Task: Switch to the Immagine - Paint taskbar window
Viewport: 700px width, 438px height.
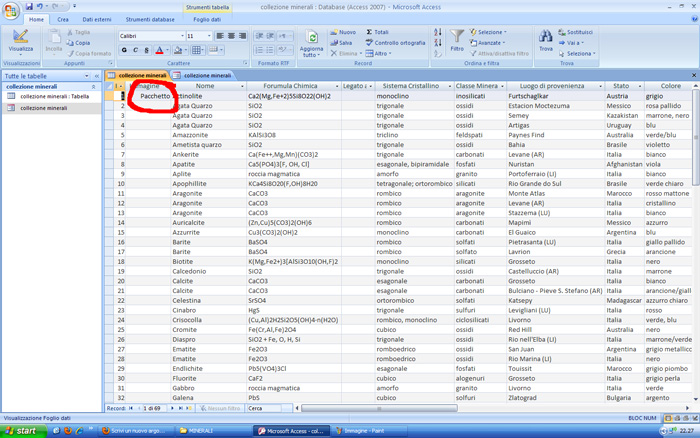Action: pyautogui.click(x=370, y=431)
